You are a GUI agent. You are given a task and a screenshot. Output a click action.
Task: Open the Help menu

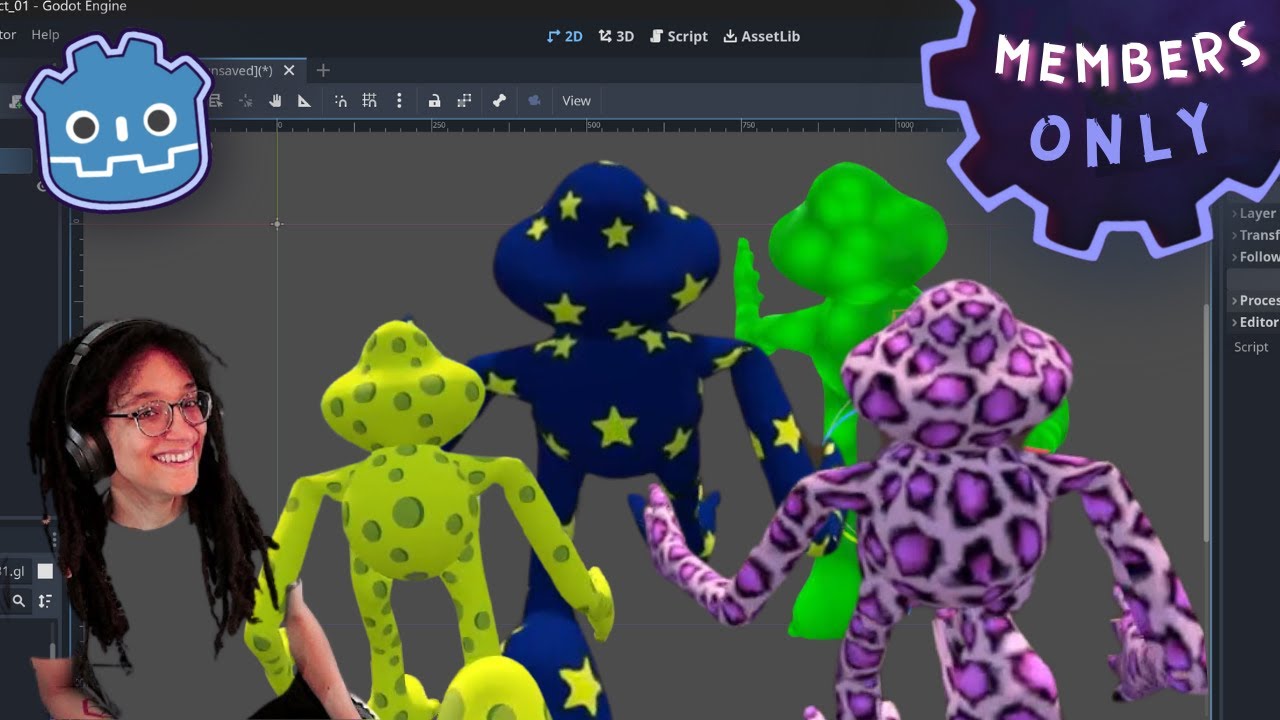[x=45, y=34]
